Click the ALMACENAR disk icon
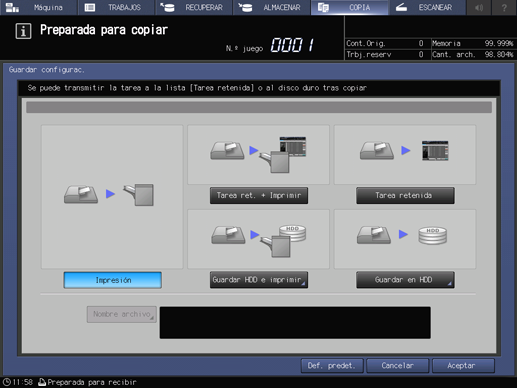This screenshot has height=388, width=517. [x=245, y=7]
